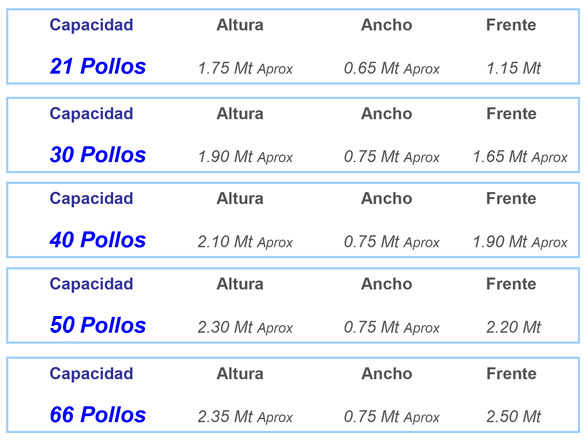Click the 2.50 Mt frente value
The height and width of the screenshot is (448, 588).
click(513, 417)
